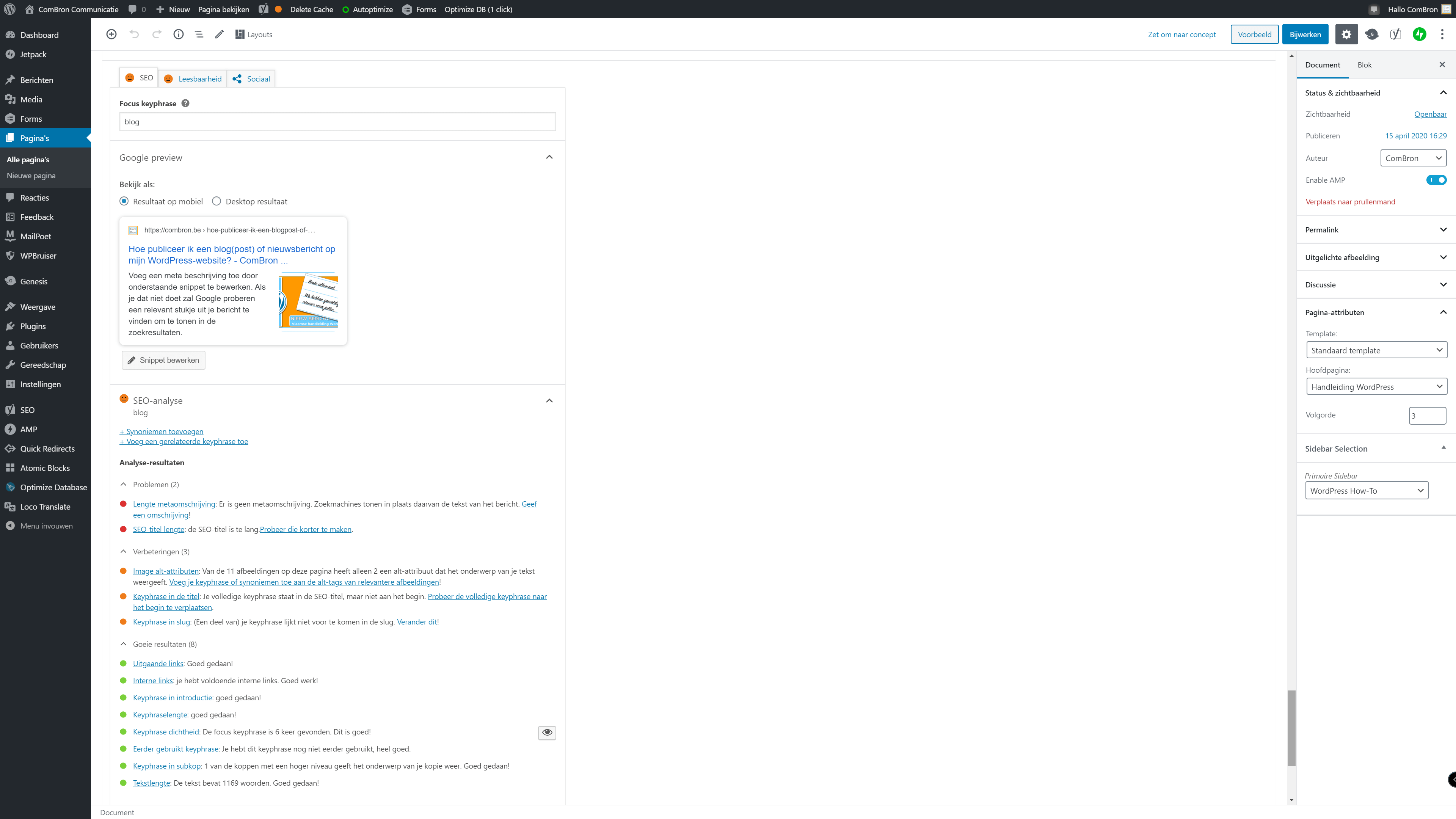Viewport: 1456px width, 819px height.
Task: Collapse the Google preview section
Action: point(549,157)
